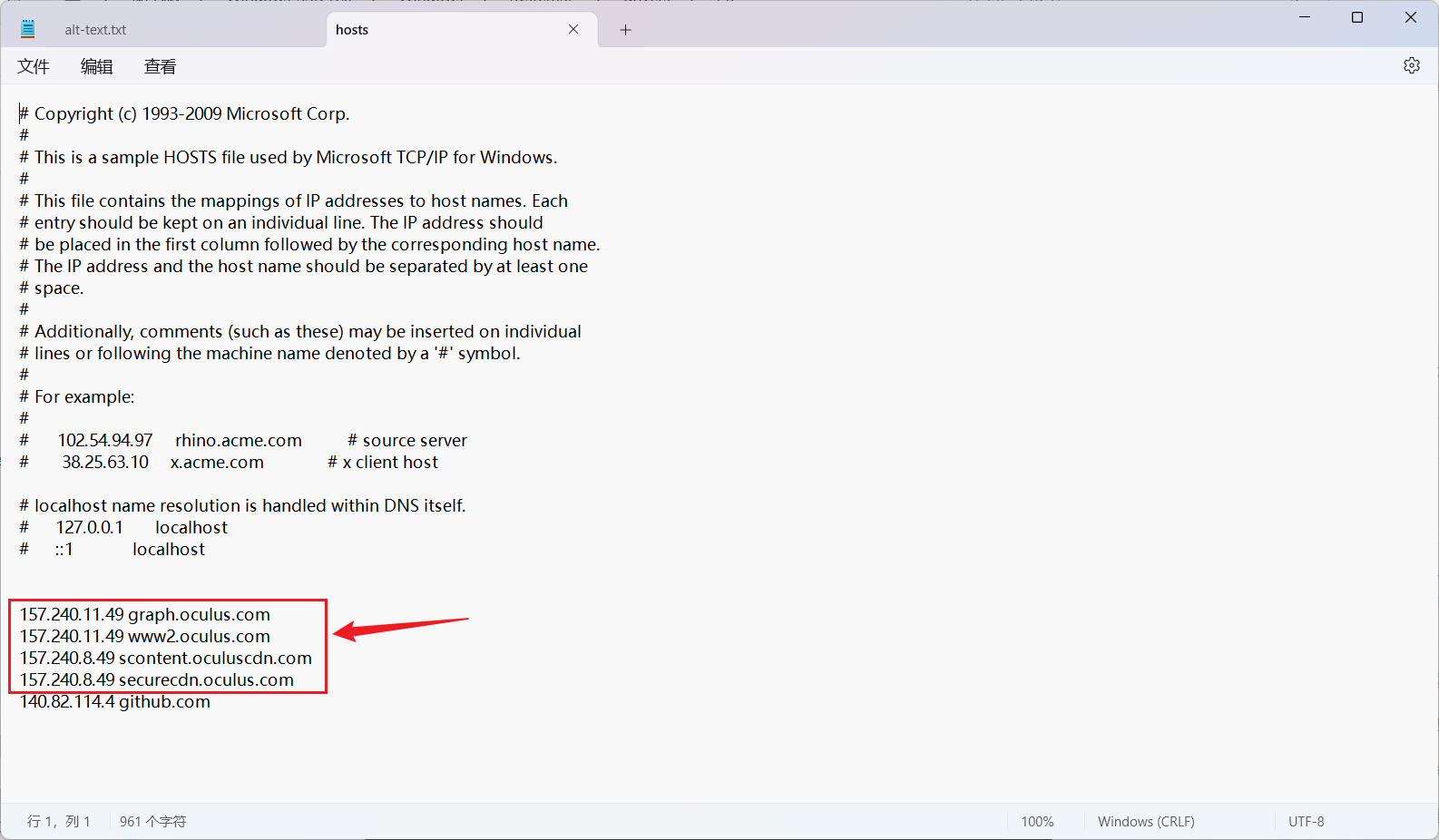Click the securecdn.oculus.com entry

[157, 680]
